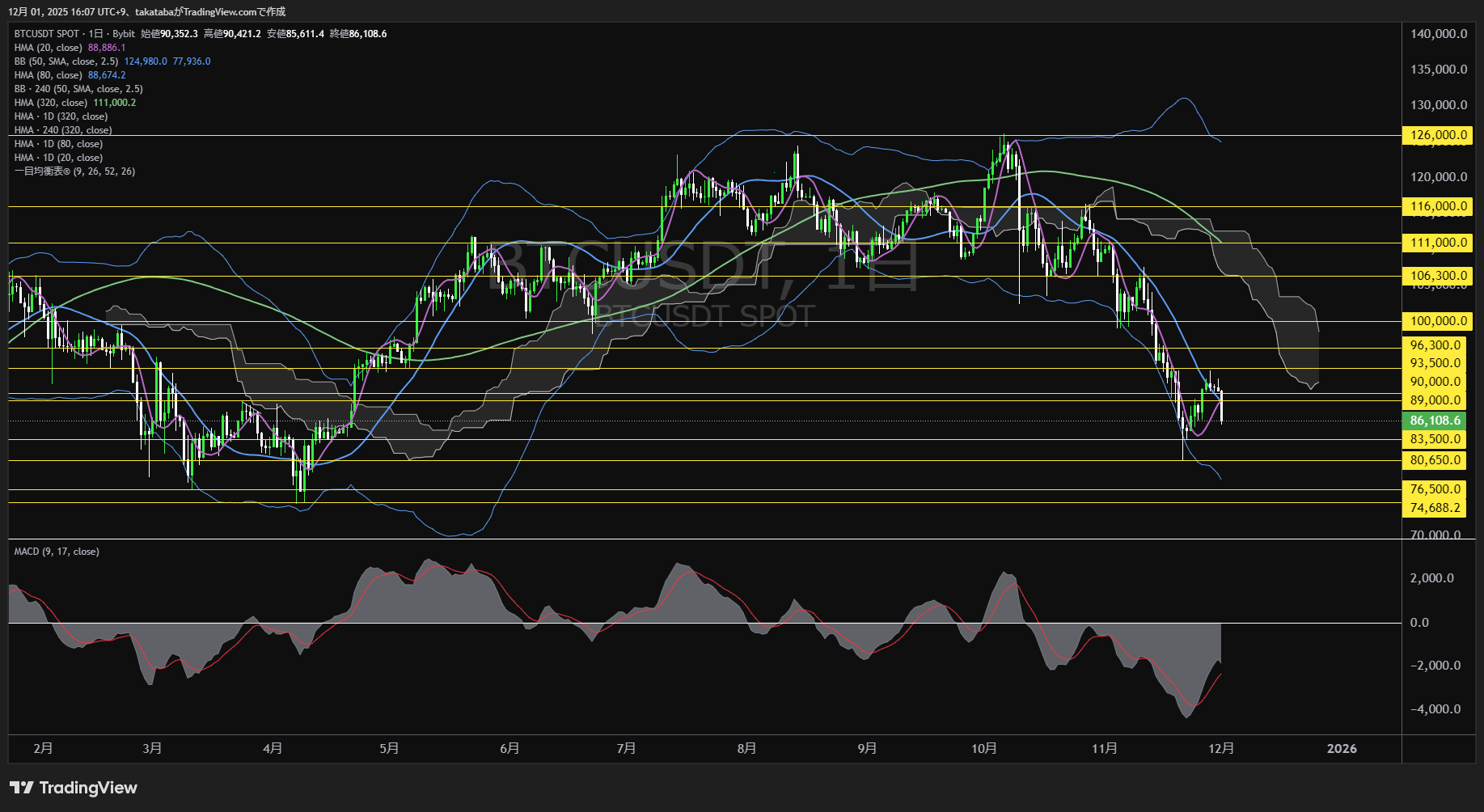Click the 111,000.0 horizontal line price label
The width and height of the screenshot is (1484, 812).
(1435, 243)
